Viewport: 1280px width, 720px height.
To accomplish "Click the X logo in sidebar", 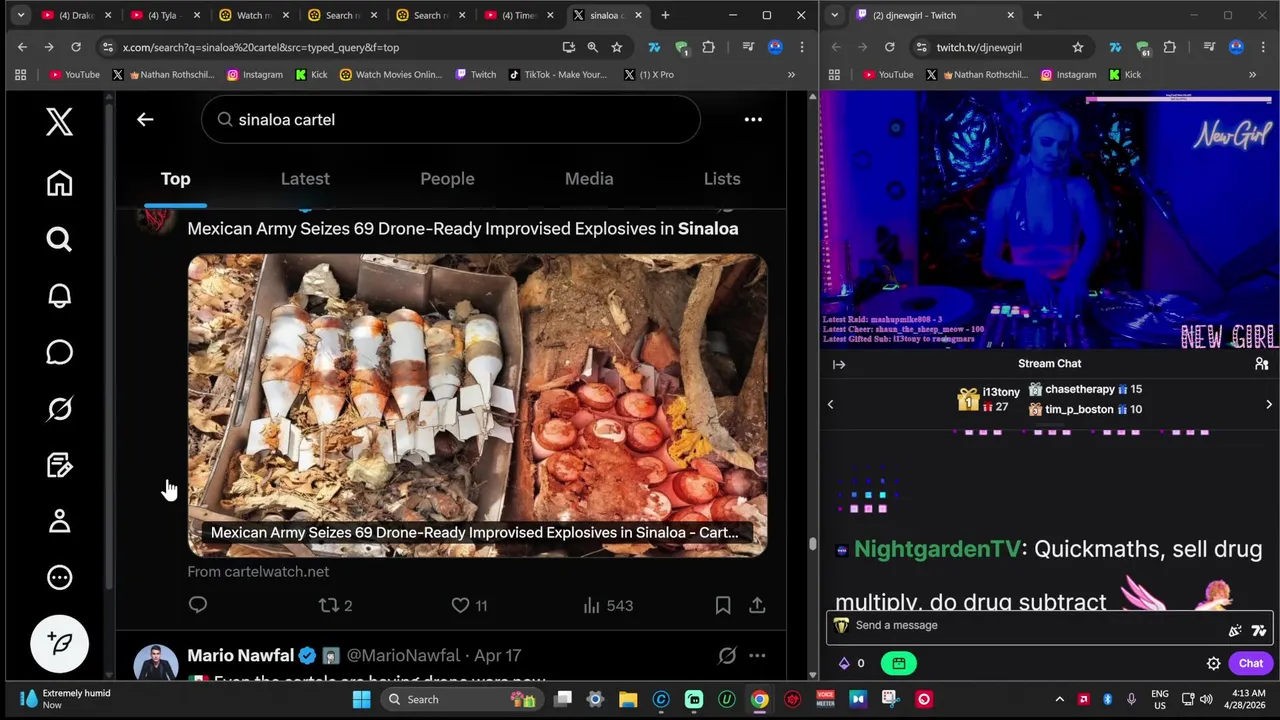I will [x=59, y=121].
